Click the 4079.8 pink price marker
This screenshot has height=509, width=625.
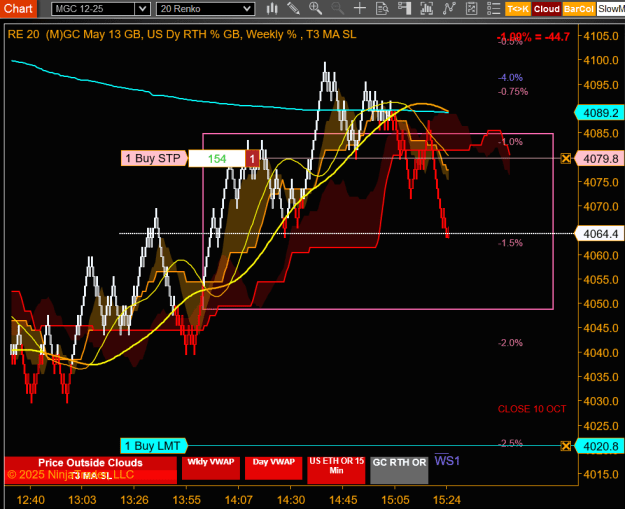click(x=599, y=159)
